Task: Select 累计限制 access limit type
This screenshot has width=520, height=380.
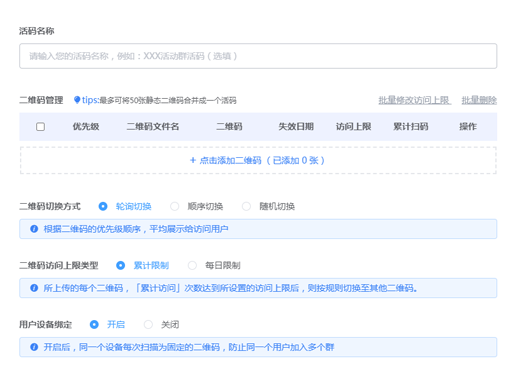Action: coord(120,265)
